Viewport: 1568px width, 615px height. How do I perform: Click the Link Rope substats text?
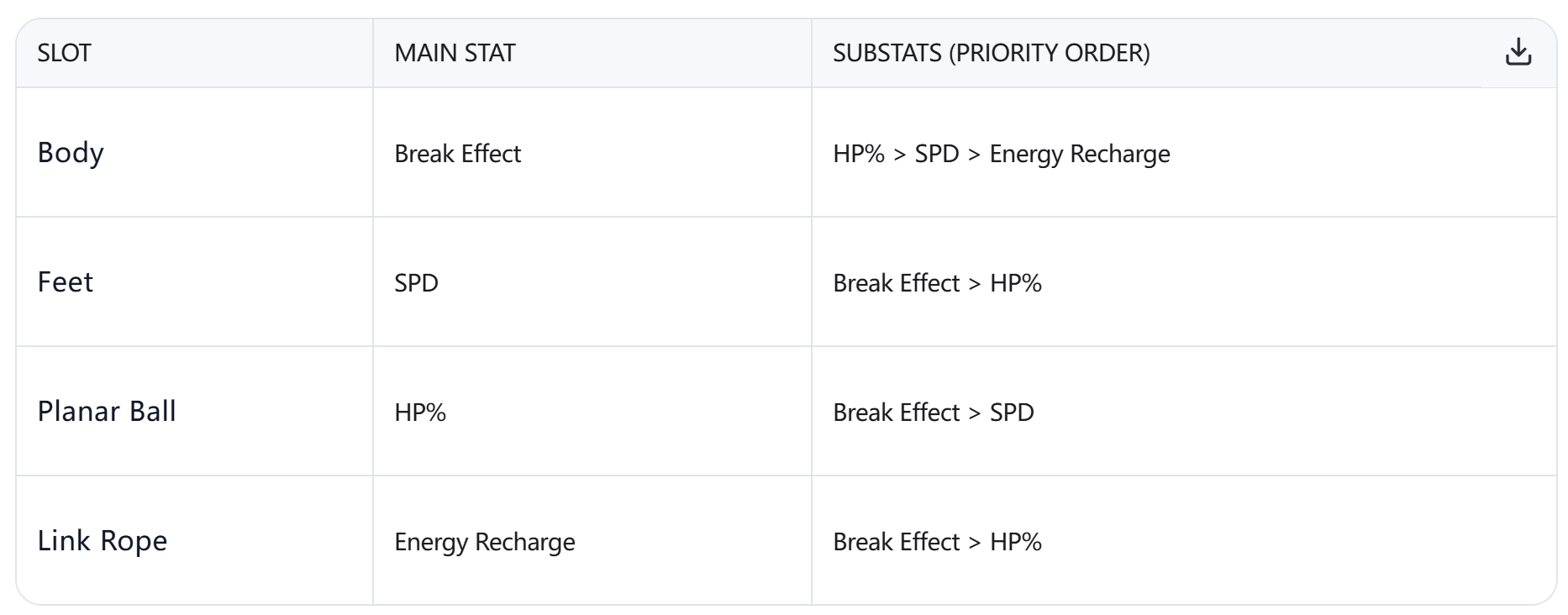(x=937, y=542)
